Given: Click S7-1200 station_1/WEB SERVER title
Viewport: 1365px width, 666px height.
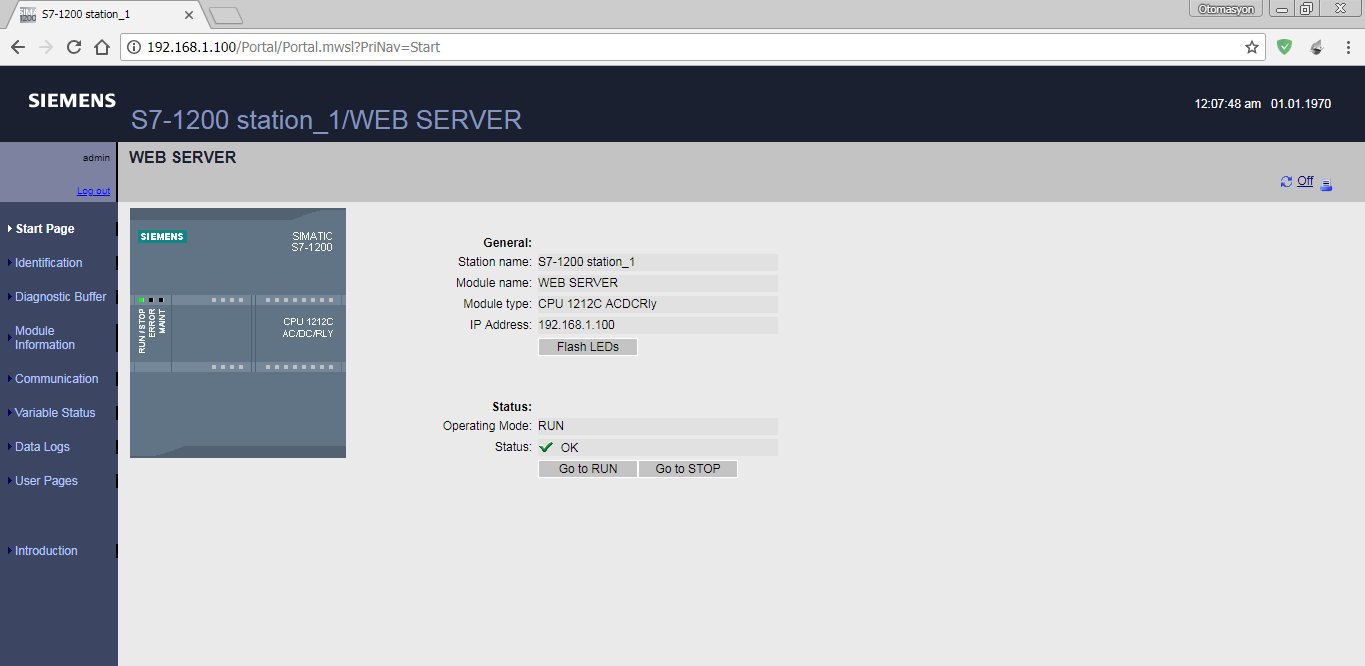Looking at the screenshot, I should coord(326,120).
